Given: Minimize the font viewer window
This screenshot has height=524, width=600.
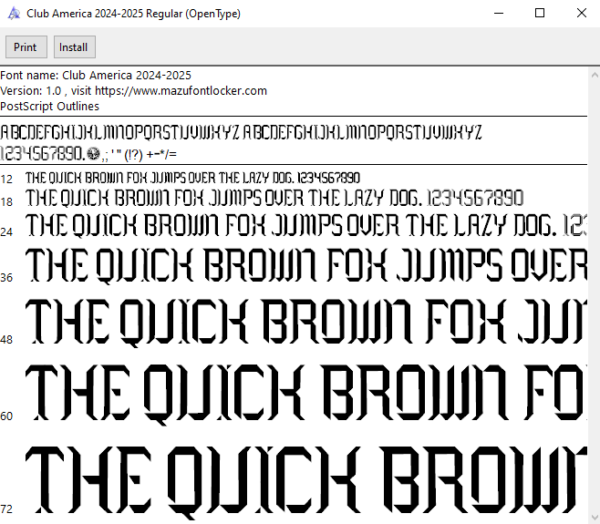Looking at the screenshot, I should pyautogui.click(x=499, y=13).
